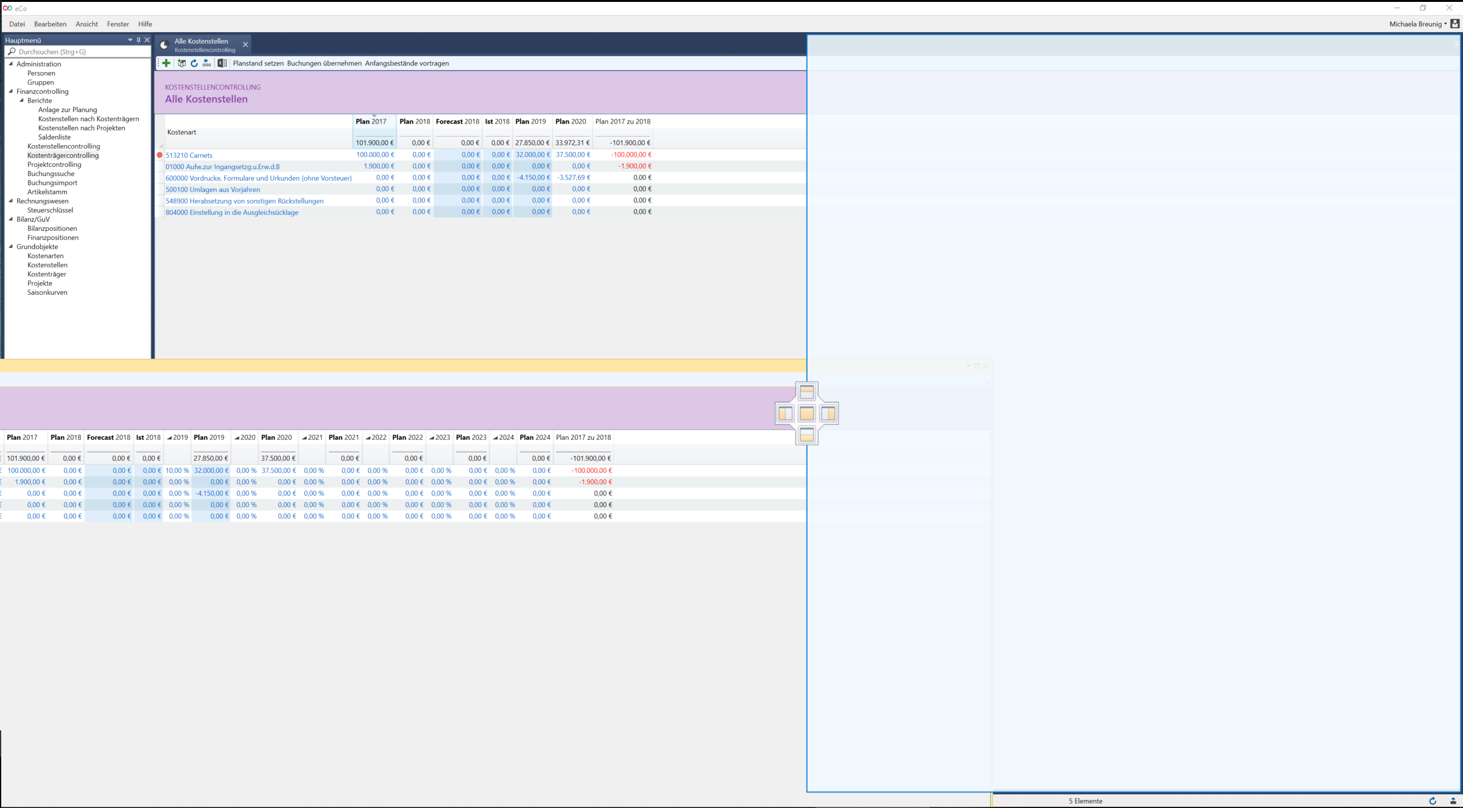
Task: Open 01000 Aufw.zur Ingangsetzg.u.Erw.d.B link
Action: tap(222, 166)
